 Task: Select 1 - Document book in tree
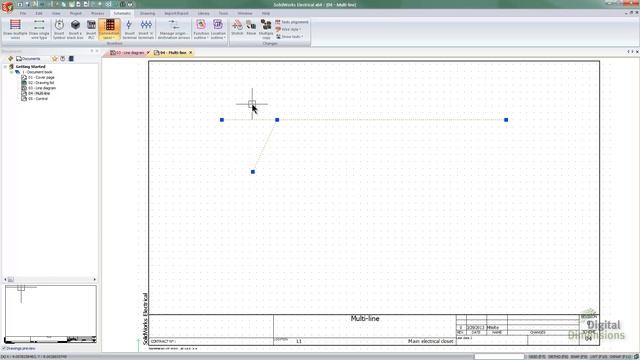[x=37, y=72]
